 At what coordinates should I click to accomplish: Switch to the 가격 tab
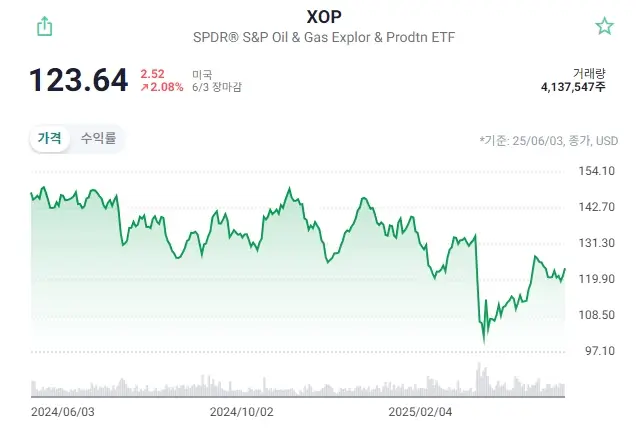(49, 139)
